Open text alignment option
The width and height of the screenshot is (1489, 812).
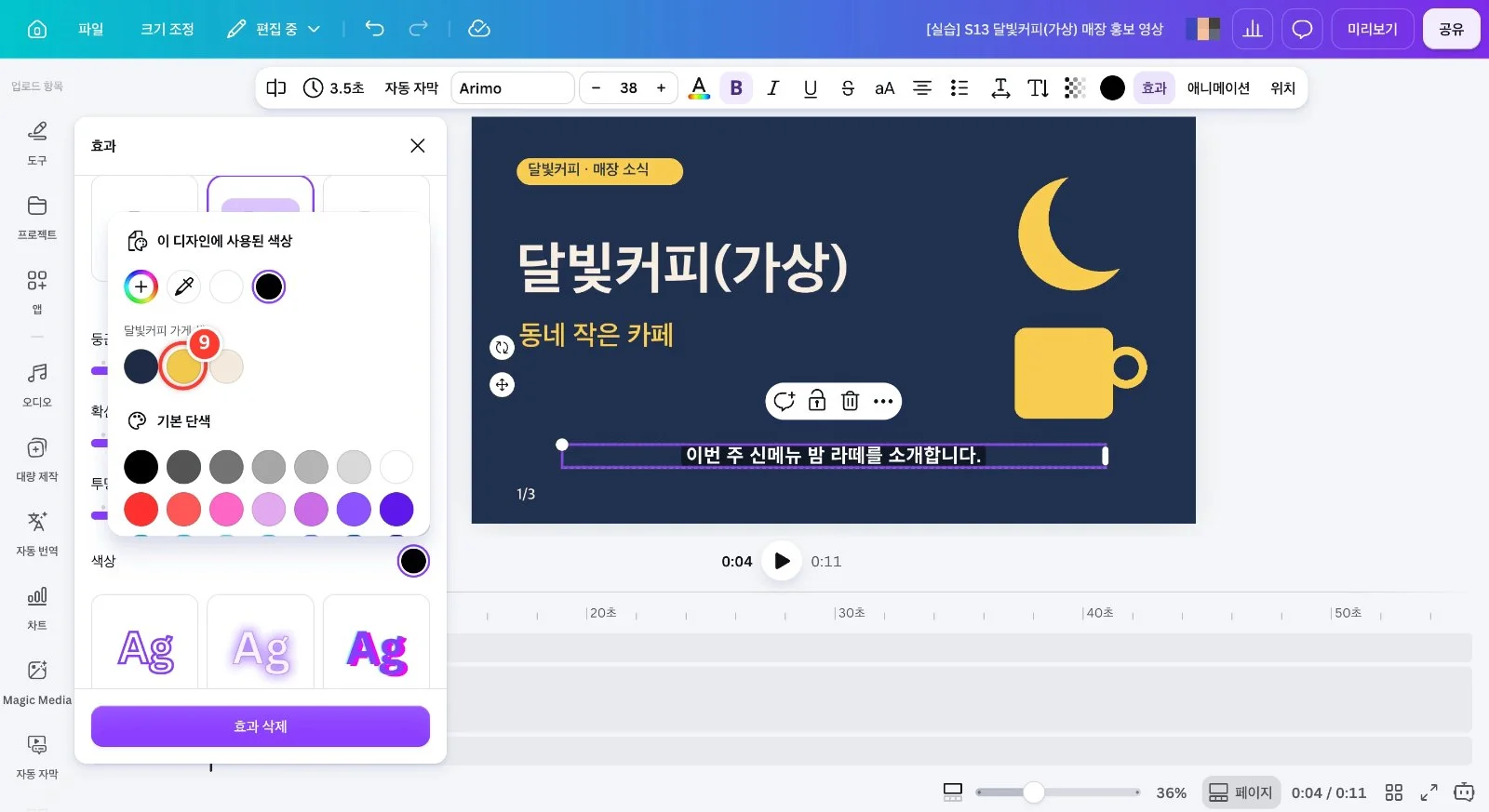921,87
